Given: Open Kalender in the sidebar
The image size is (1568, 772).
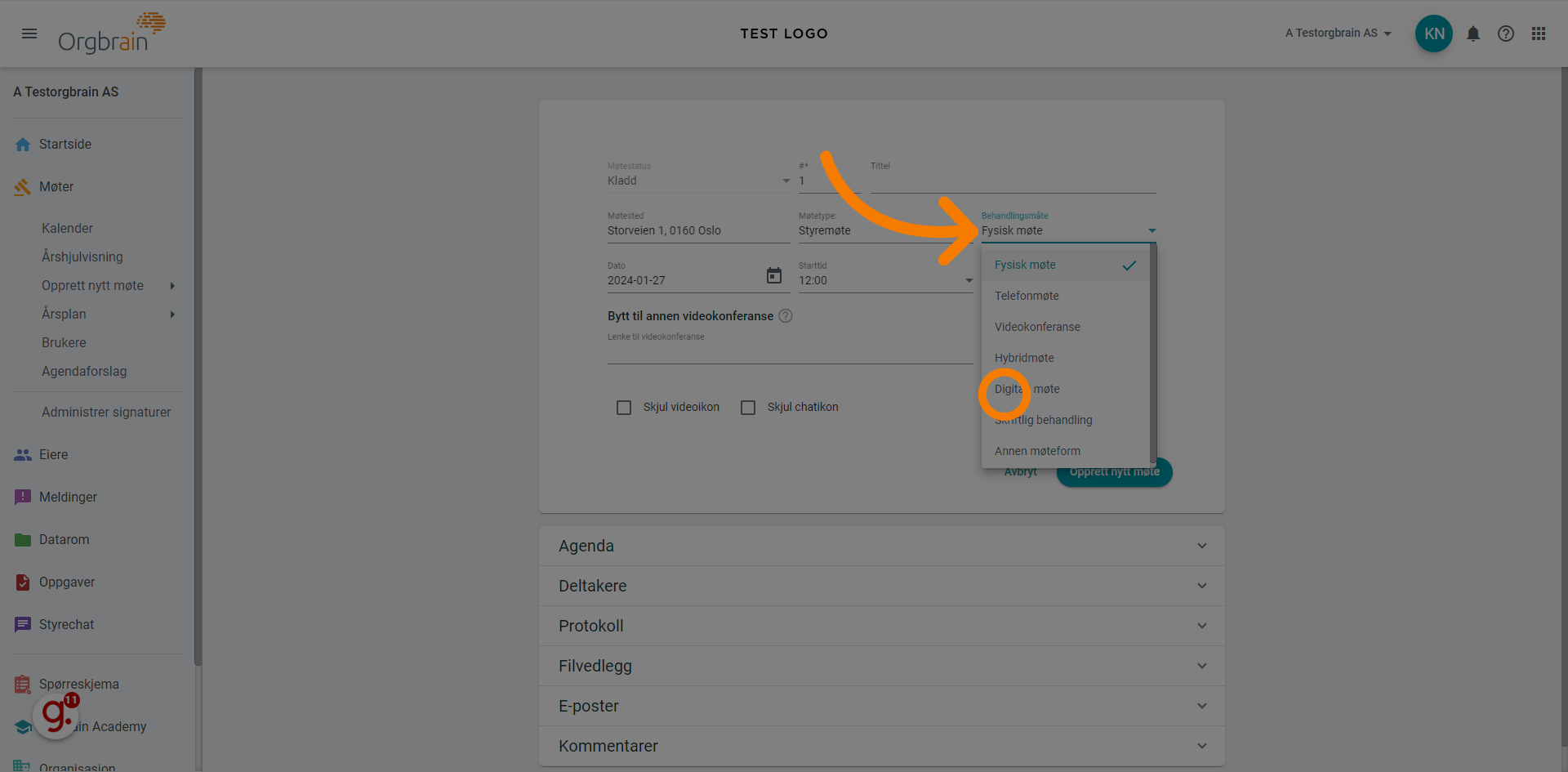Looking at the screenshot, I should coord(67,229).
